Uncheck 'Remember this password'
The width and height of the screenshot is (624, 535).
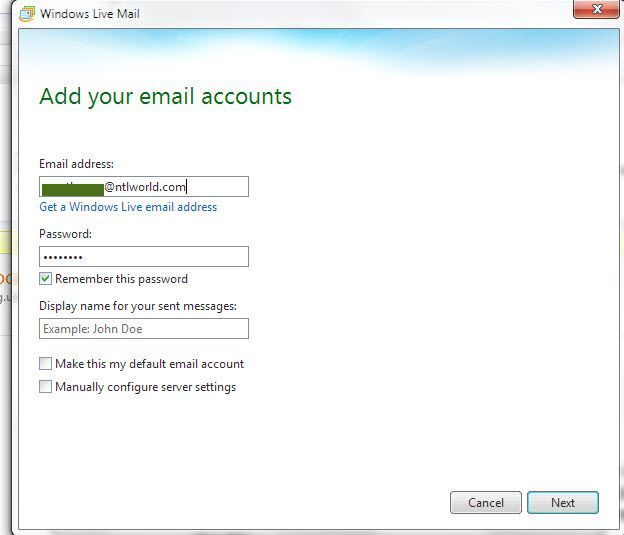(x=45, y=279)
